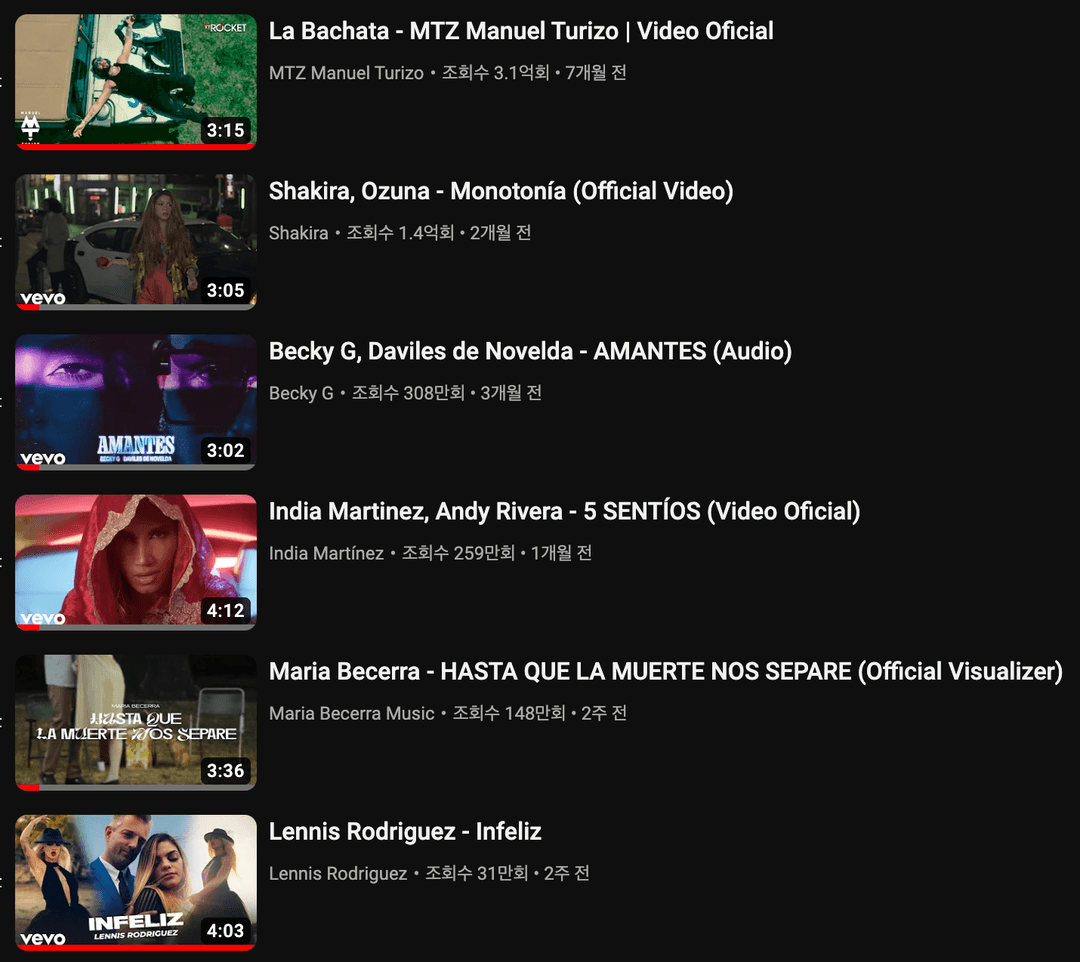Click '조회수 31만회' view count
This screenshot has height=962, width=1080.
477,873
